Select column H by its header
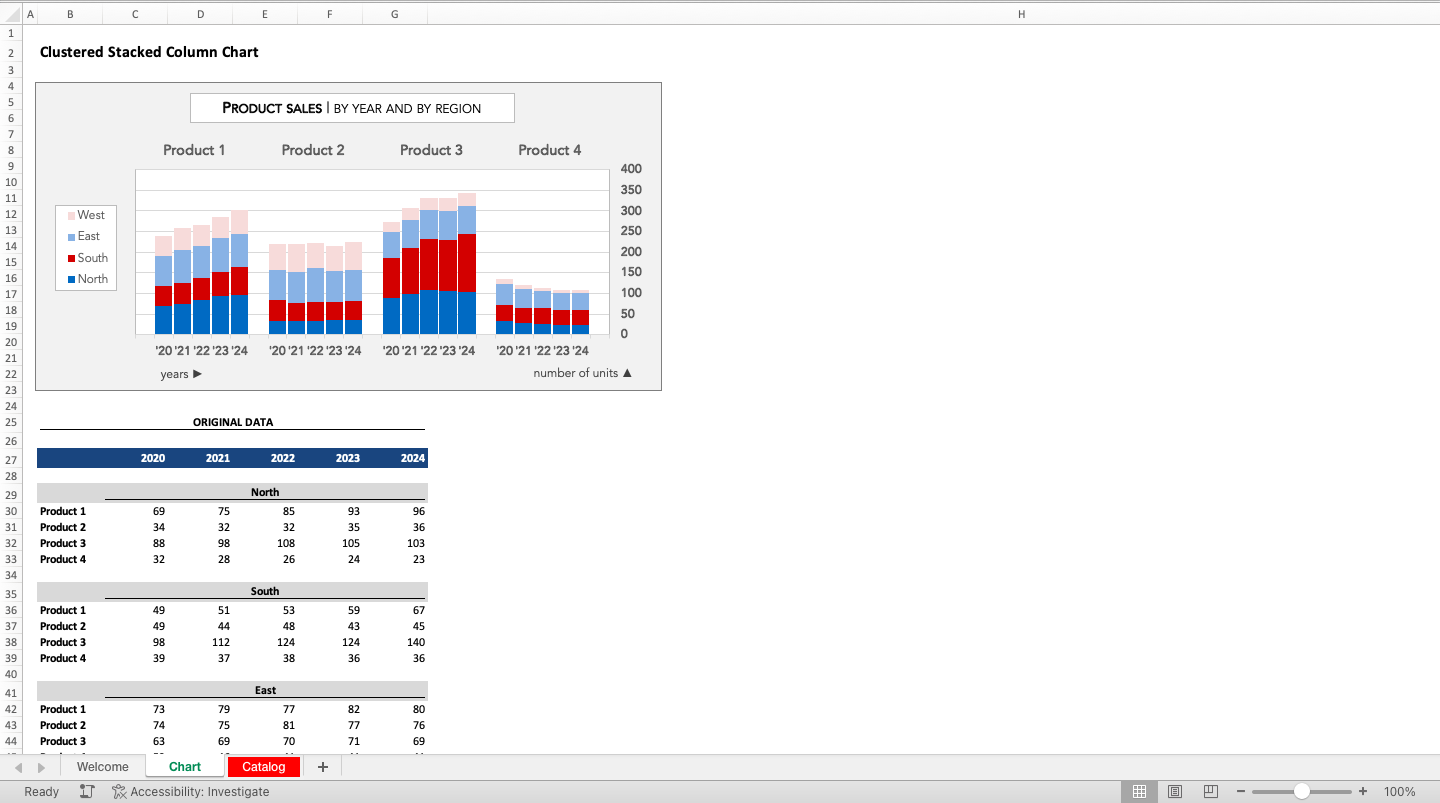 [1021, 14]
